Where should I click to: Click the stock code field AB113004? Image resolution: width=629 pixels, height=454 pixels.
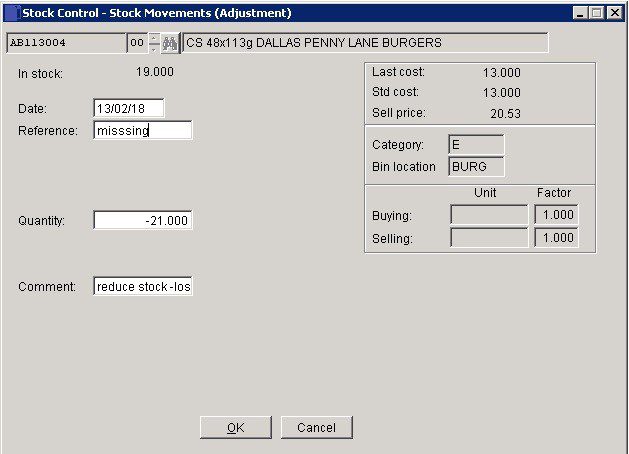[x=66, y=43]
